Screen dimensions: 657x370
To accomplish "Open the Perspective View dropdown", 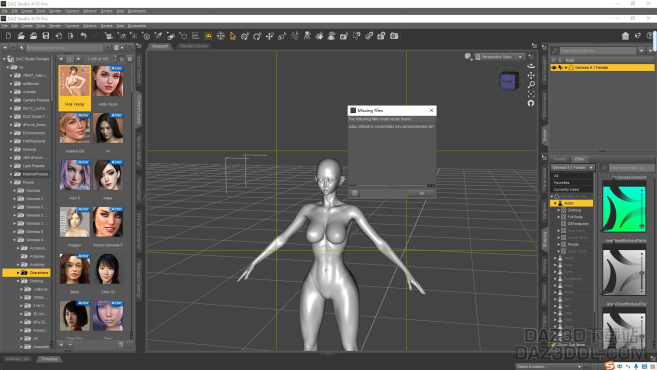I will click(x=499, y=57).
